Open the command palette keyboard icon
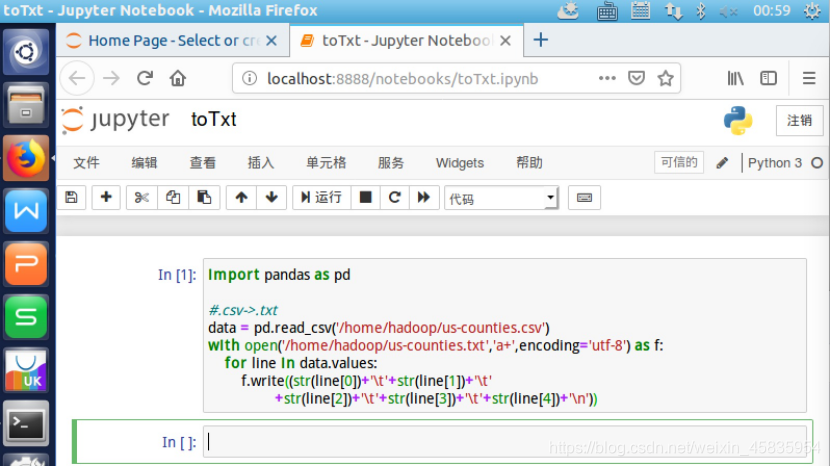 click(584, 198)
